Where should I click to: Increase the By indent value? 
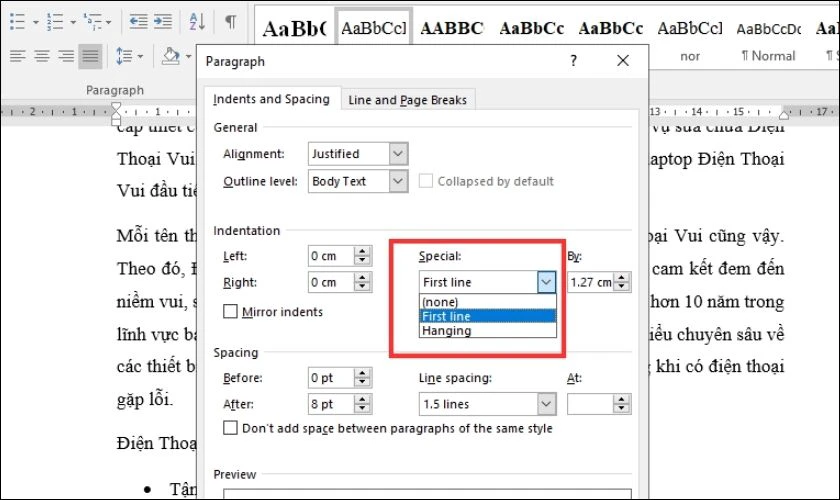click(x=621, y=278)
